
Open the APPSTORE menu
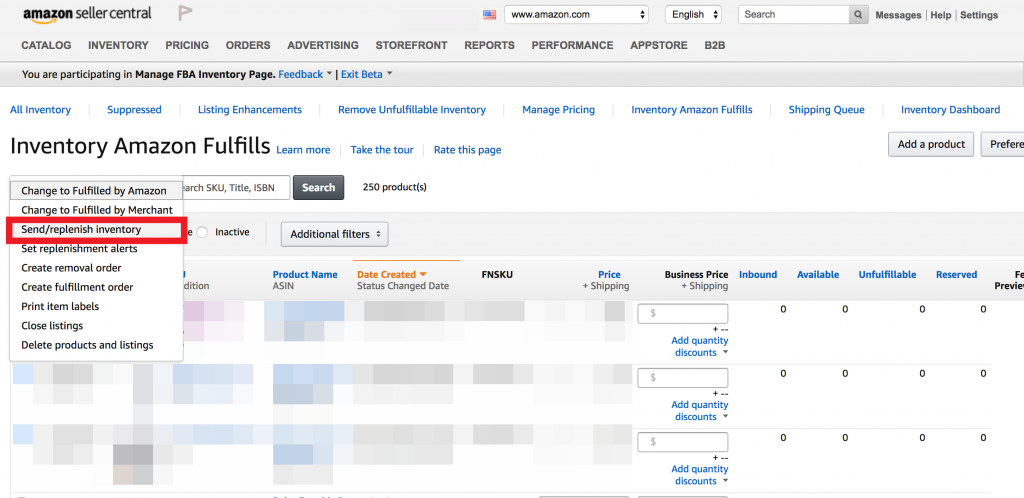coord(658,46)
